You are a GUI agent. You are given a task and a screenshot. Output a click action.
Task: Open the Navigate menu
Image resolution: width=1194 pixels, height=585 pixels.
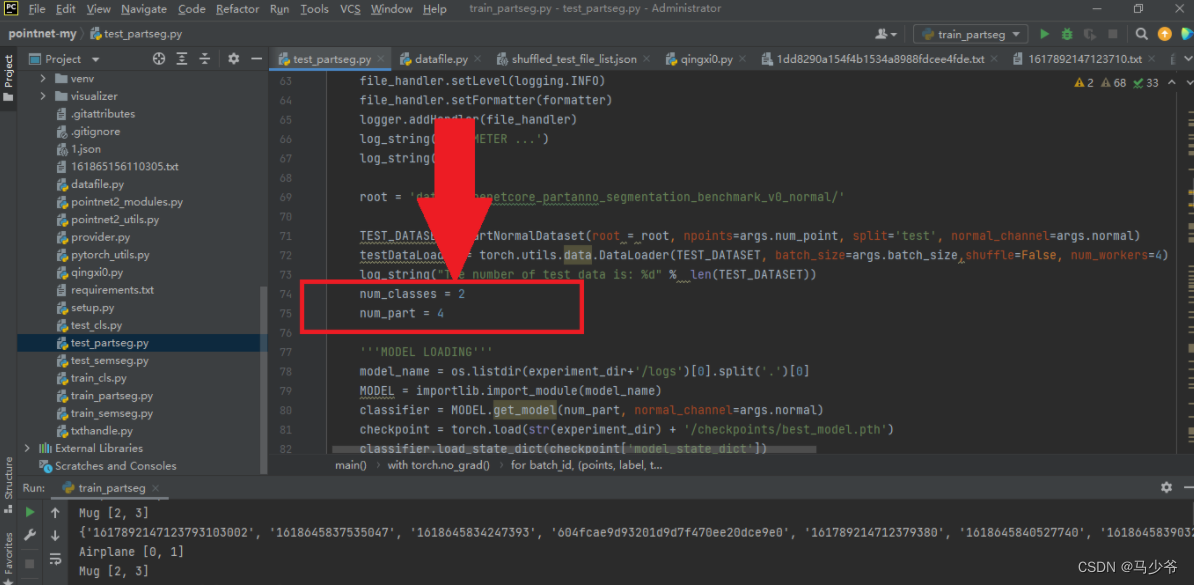tap(144, 9)
